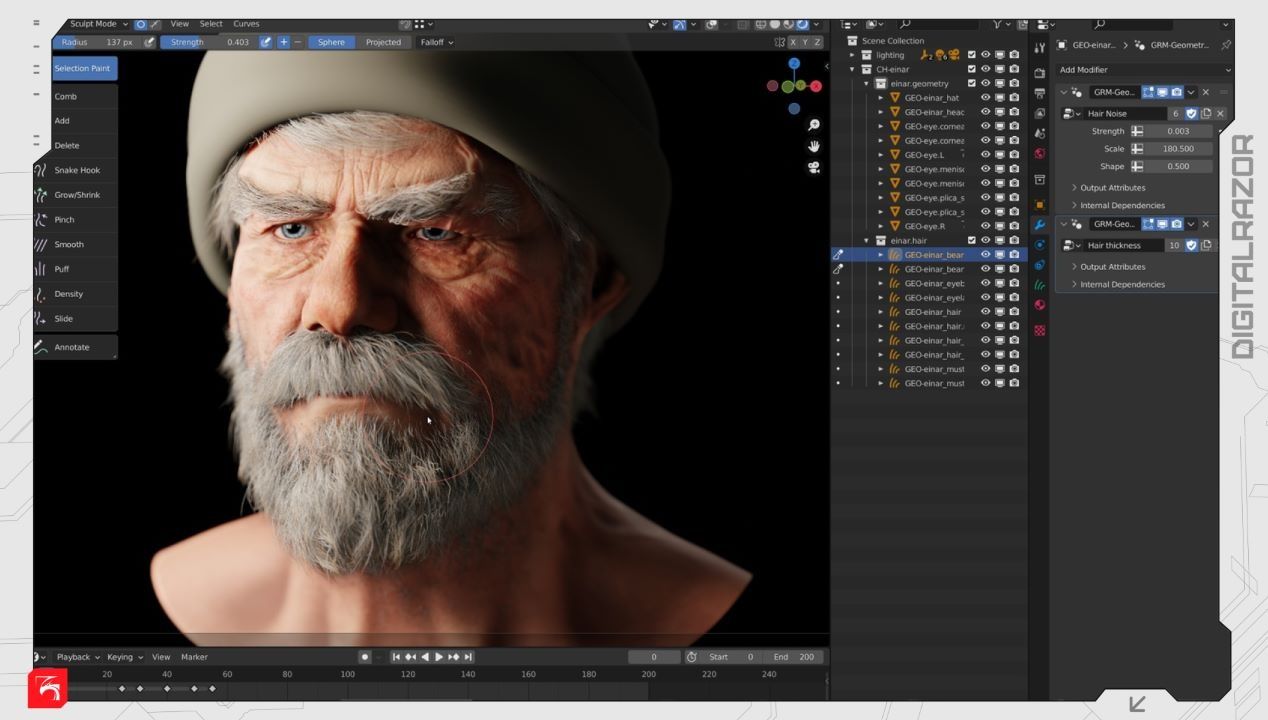Viewport: 1268px width, 720px height.
Task: Pick the Density brush tool
Action: coord(68,294)
